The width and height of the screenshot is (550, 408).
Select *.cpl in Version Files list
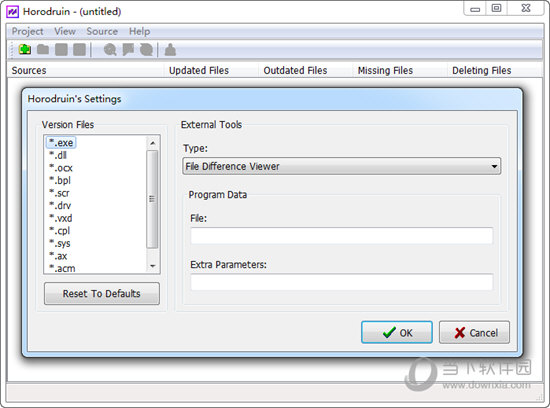[x=60, y=231]
